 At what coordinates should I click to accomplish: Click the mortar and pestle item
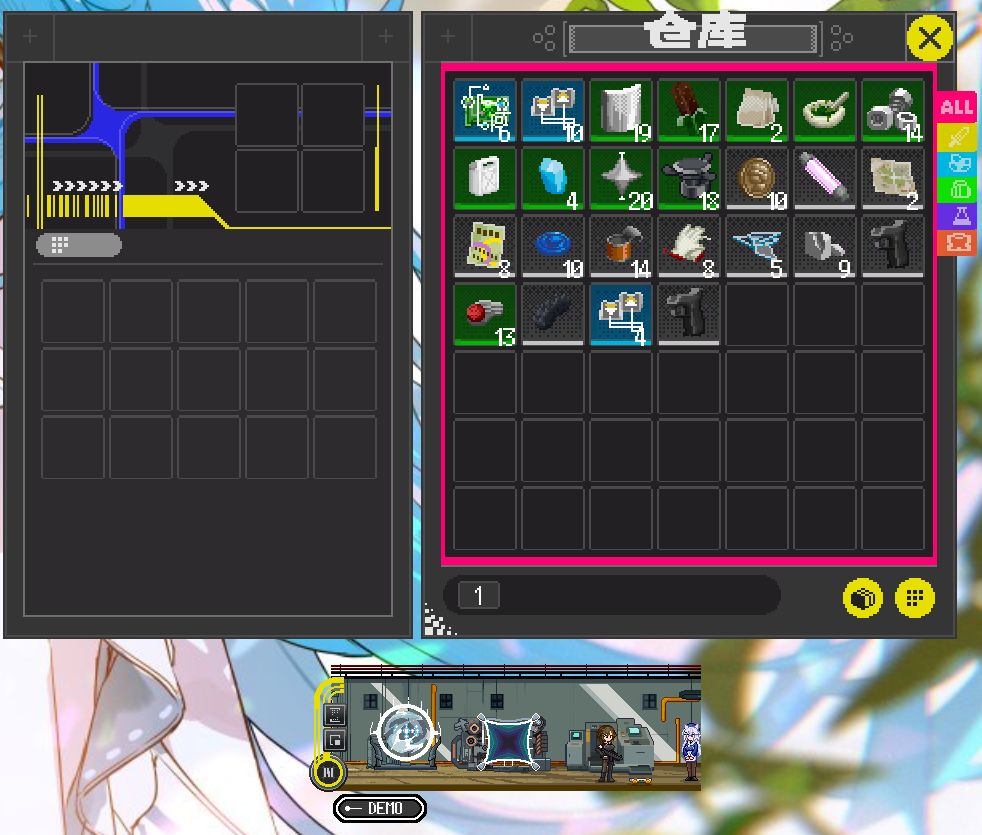825,111
